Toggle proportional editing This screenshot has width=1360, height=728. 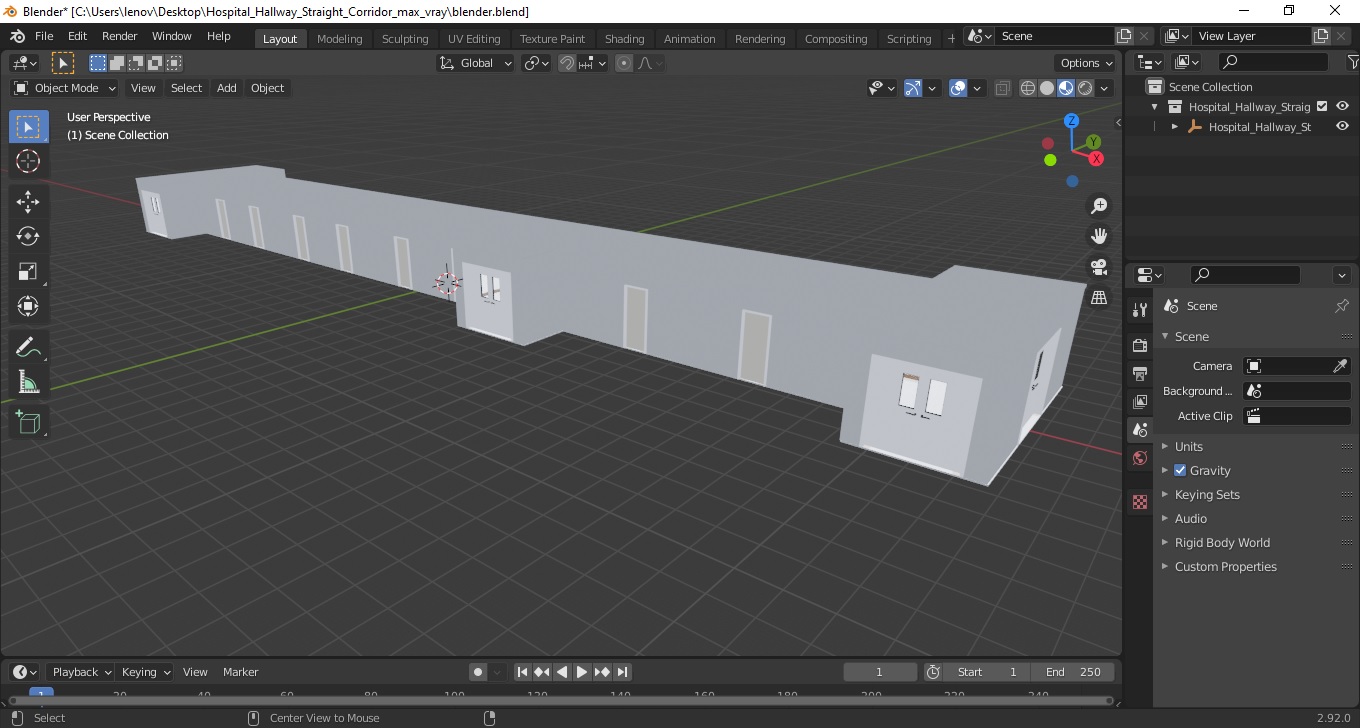(x=624, y=63)
